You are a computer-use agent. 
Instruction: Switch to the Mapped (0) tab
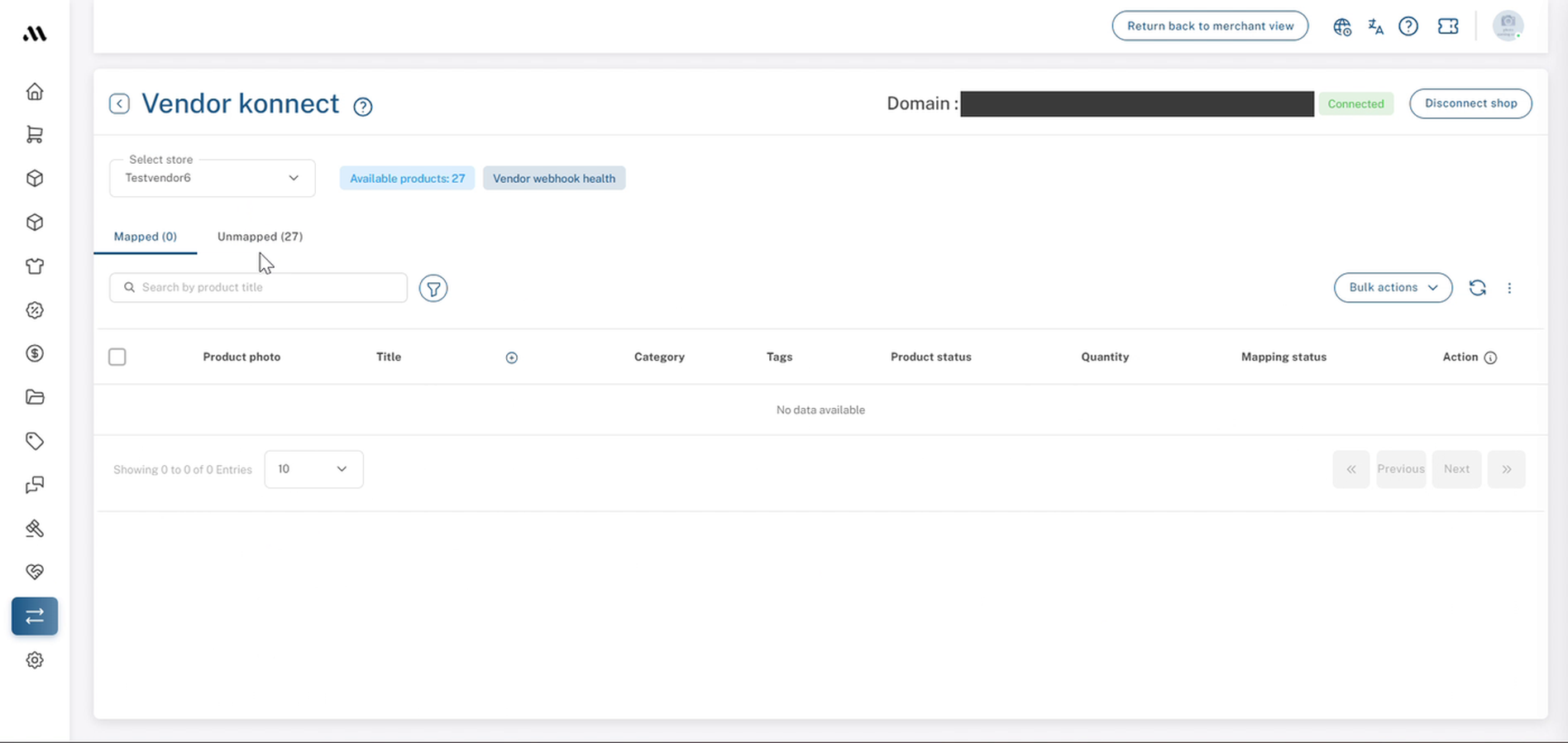[146, 237]
